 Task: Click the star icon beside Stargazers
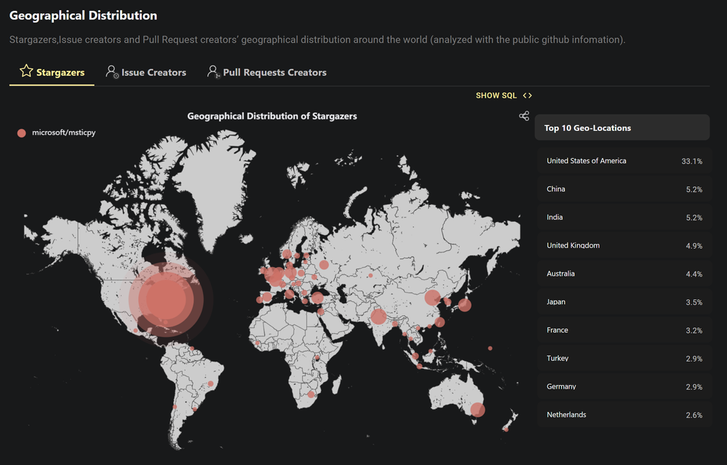tap(26, 71)
